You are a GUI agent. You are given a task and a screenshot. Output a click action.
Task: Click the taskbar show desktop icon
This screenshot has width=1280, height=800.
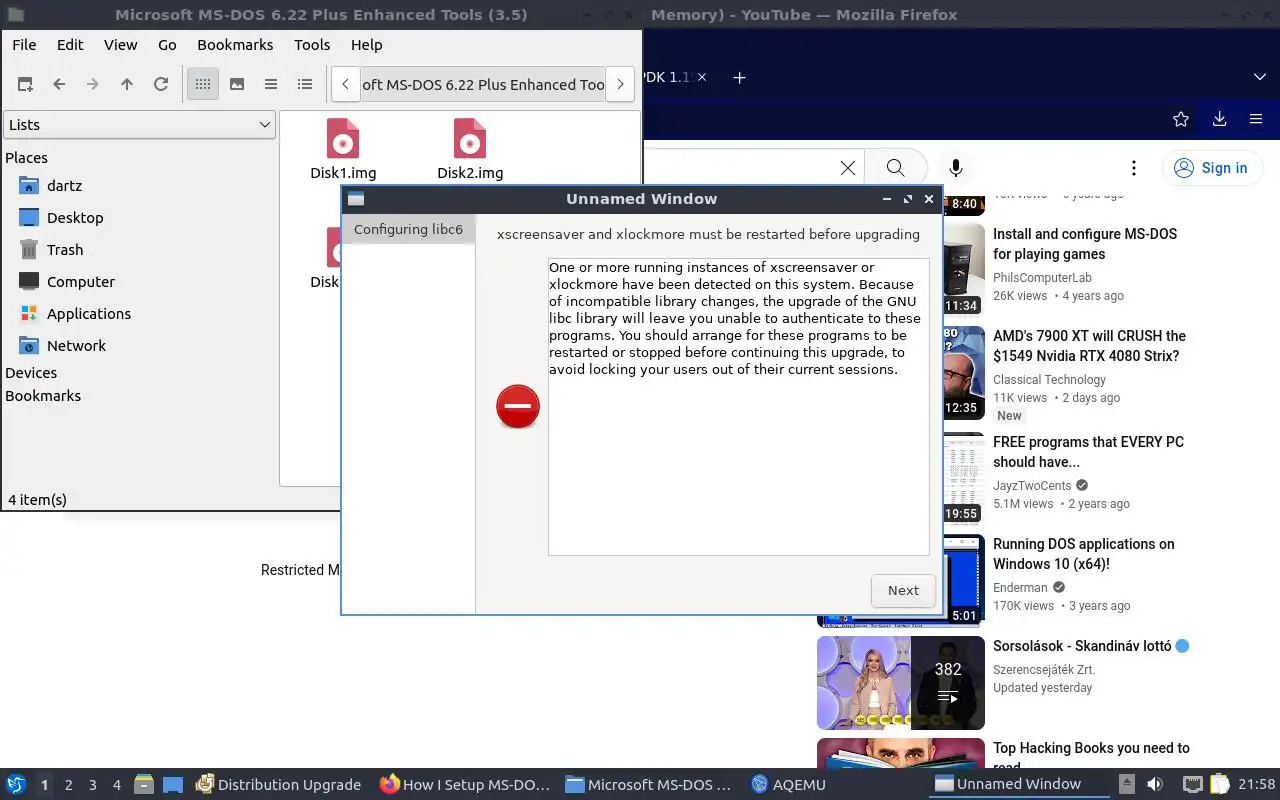click(173, 785)
